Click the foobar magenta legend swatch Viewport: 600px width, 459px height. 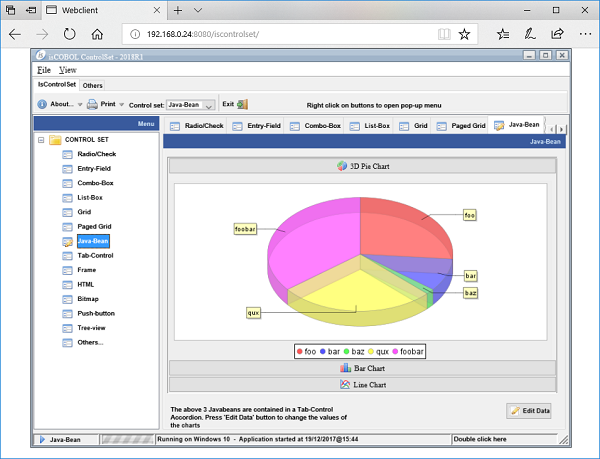click(x=395, y=351)
